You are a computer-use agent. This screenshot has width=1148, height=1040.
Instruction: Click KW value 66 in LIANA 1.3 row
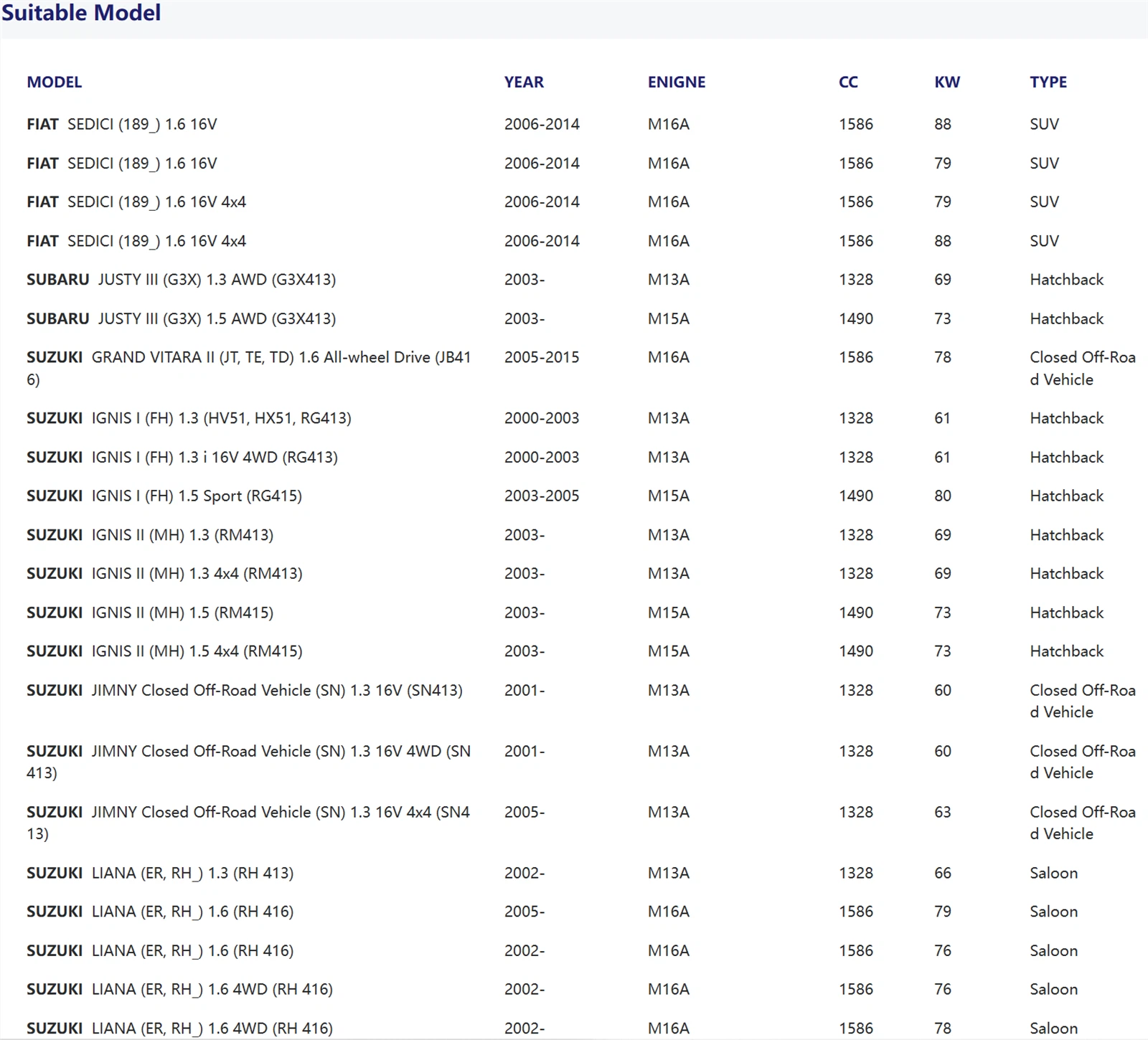click(943, 873)
